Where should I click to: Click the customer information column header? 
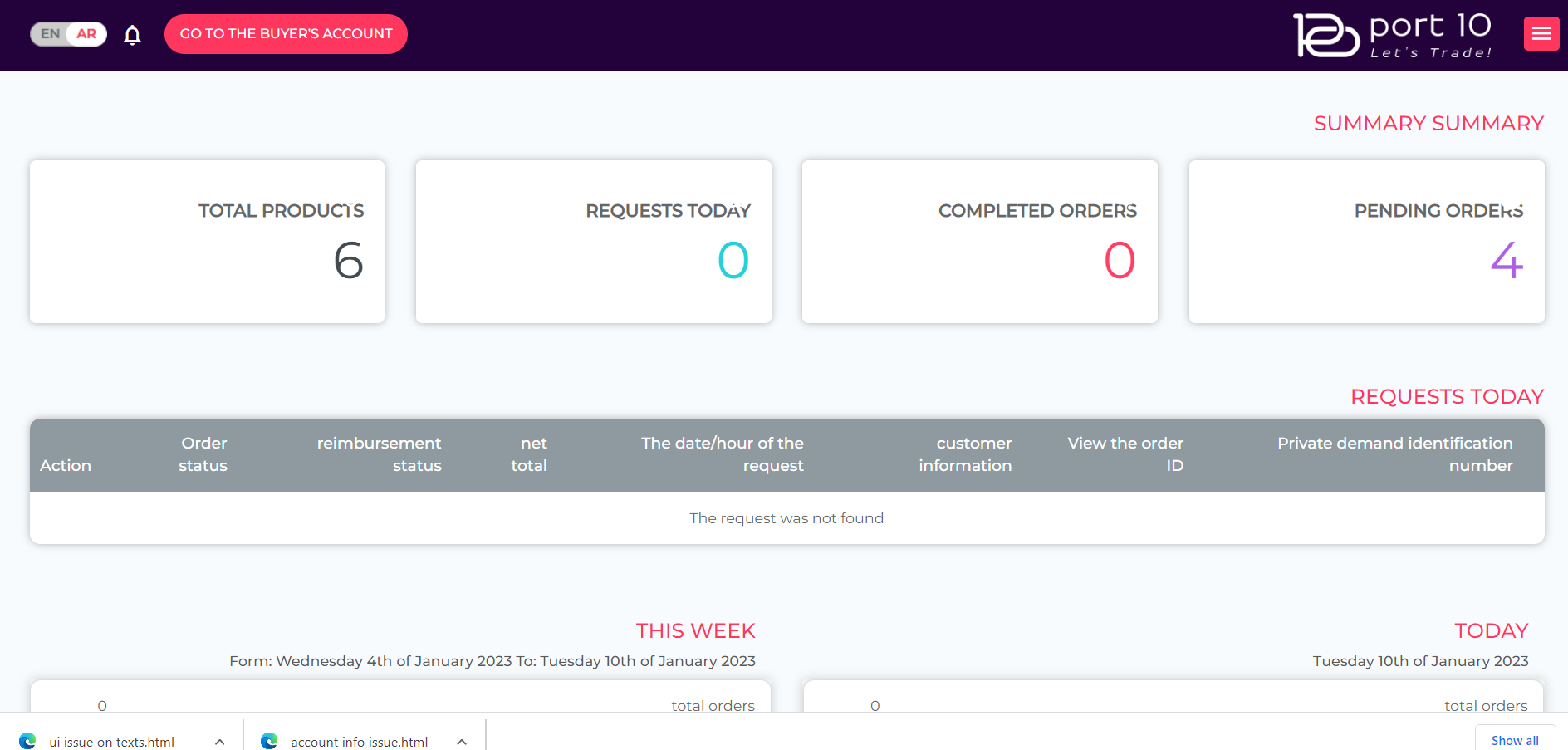965,454
